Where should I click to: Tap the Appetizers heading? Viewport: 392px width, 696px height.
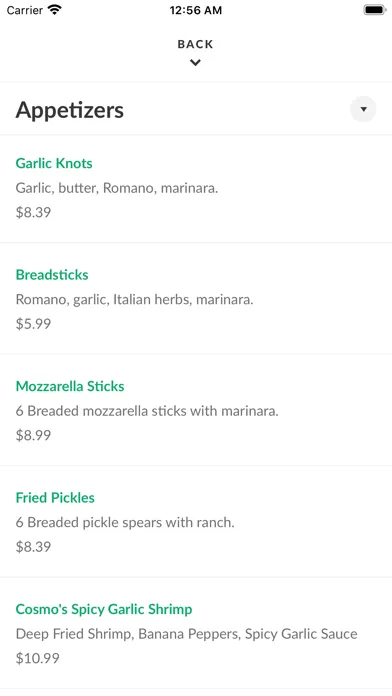point(70,110)
